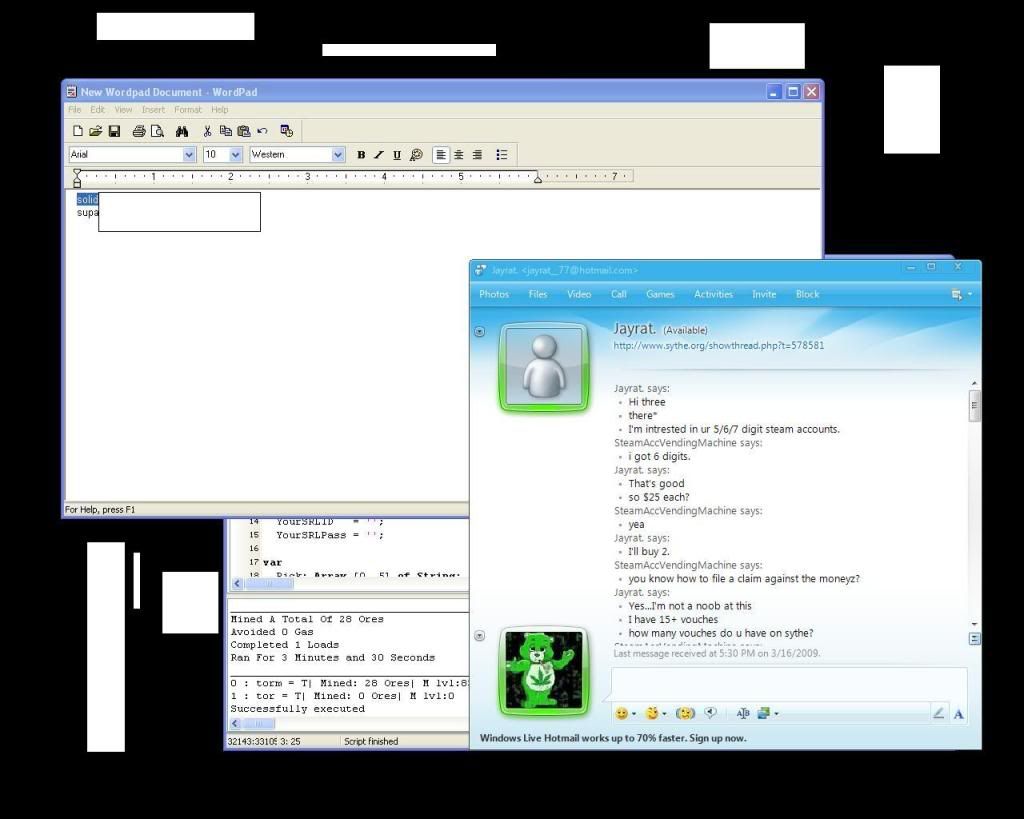Open the background picker dropdown in Messenger

pyautogui.click(x=767, y=713)
